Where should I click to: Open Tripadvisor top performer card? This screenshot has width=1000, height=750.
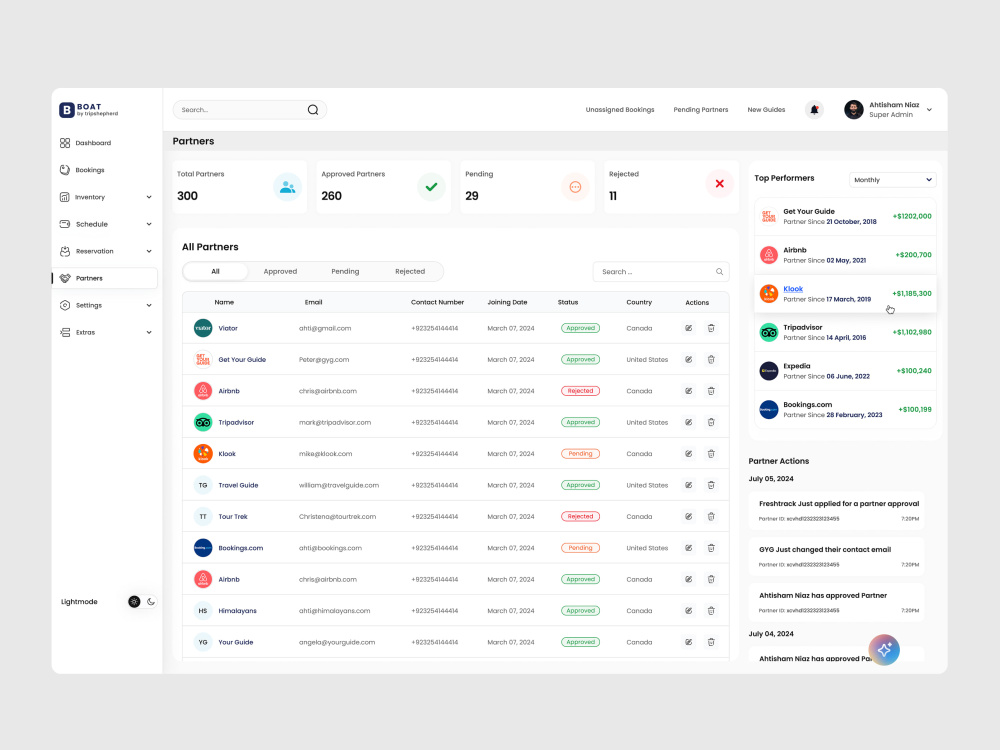pos(845,332)
